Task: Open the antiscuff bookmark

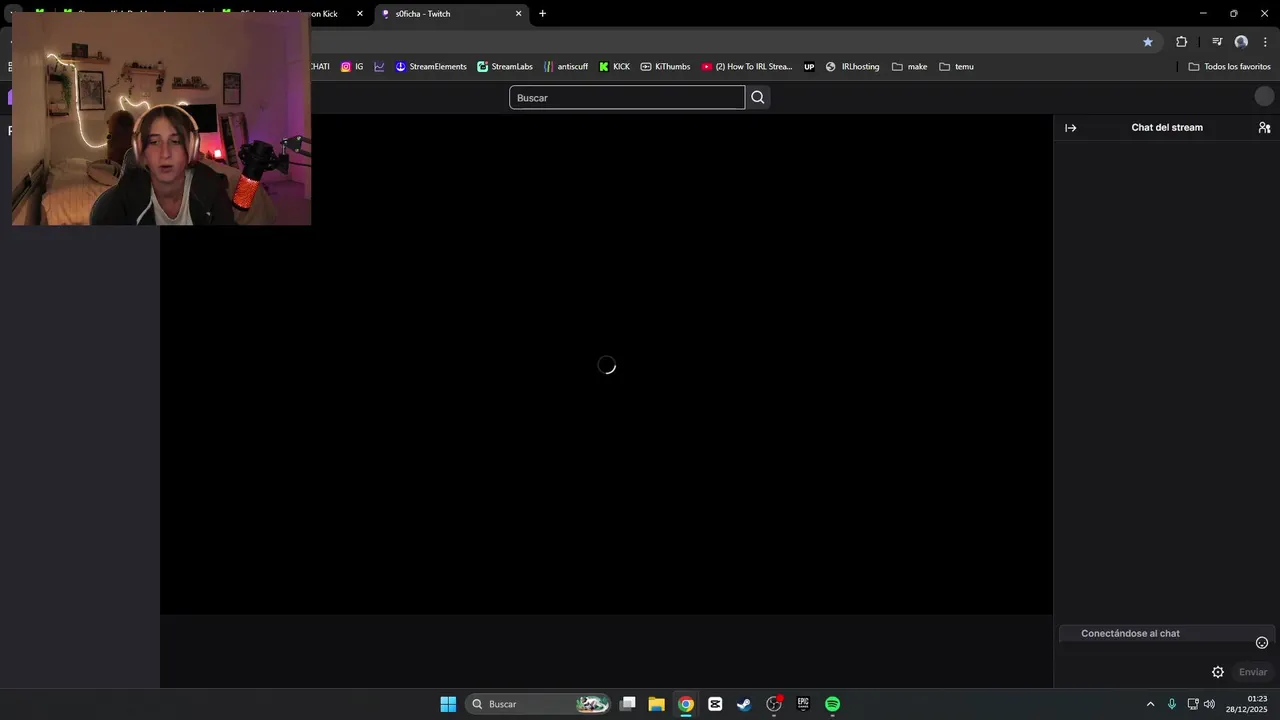Action: [x=566, y=67]
